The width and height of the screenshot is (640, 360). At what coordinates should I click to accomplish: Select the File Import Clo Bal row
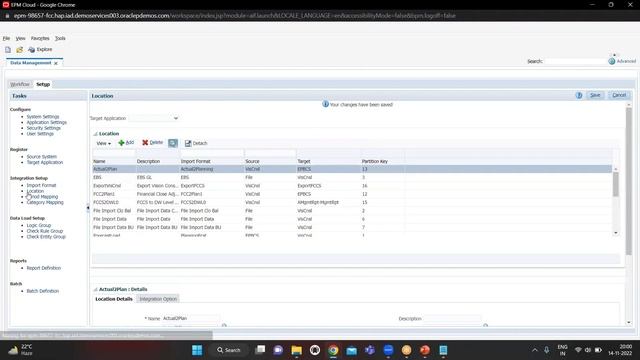click(352, 211)
